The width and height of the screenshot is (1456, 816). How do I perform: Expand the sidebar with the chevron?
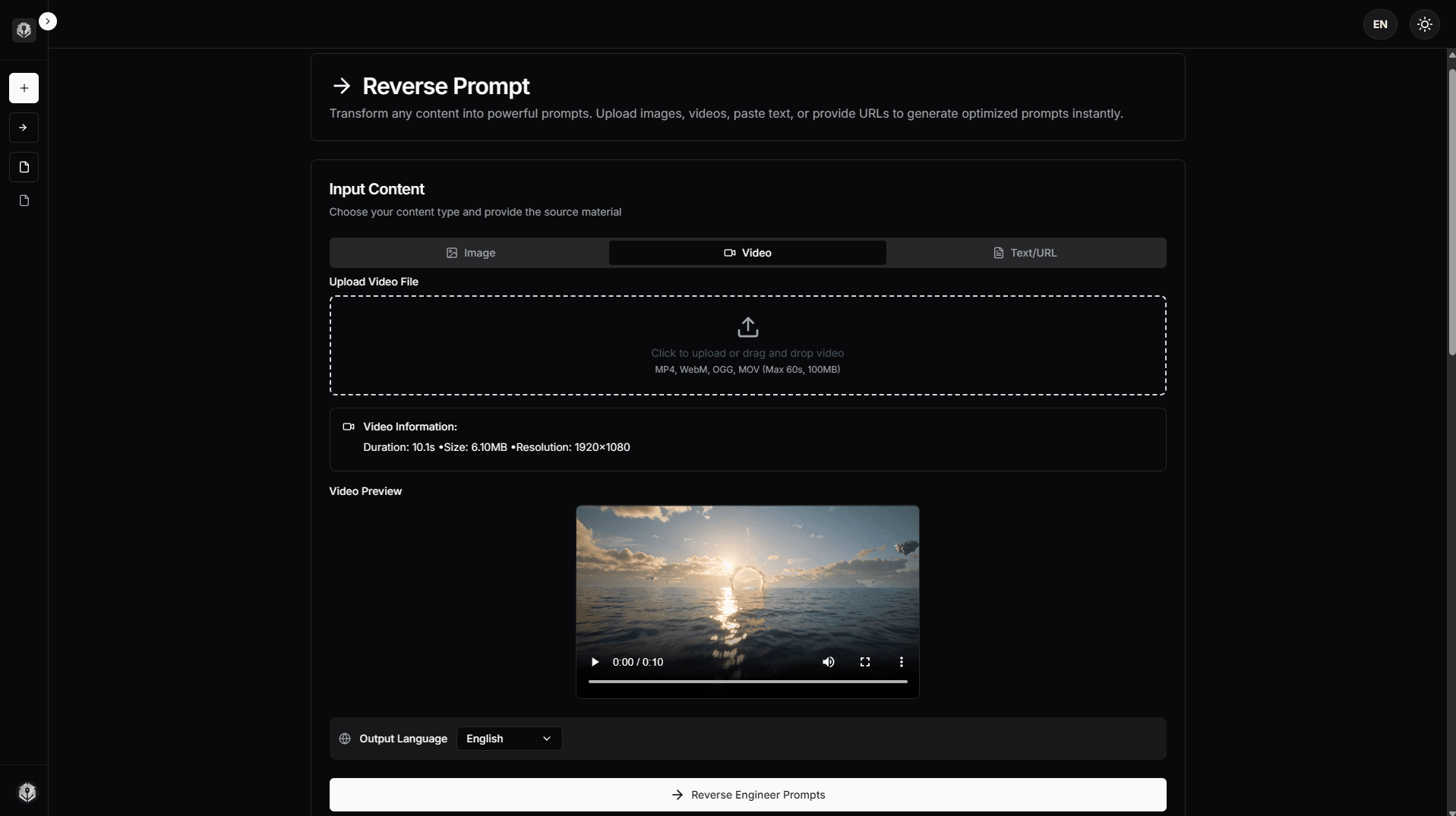[48, 20]
